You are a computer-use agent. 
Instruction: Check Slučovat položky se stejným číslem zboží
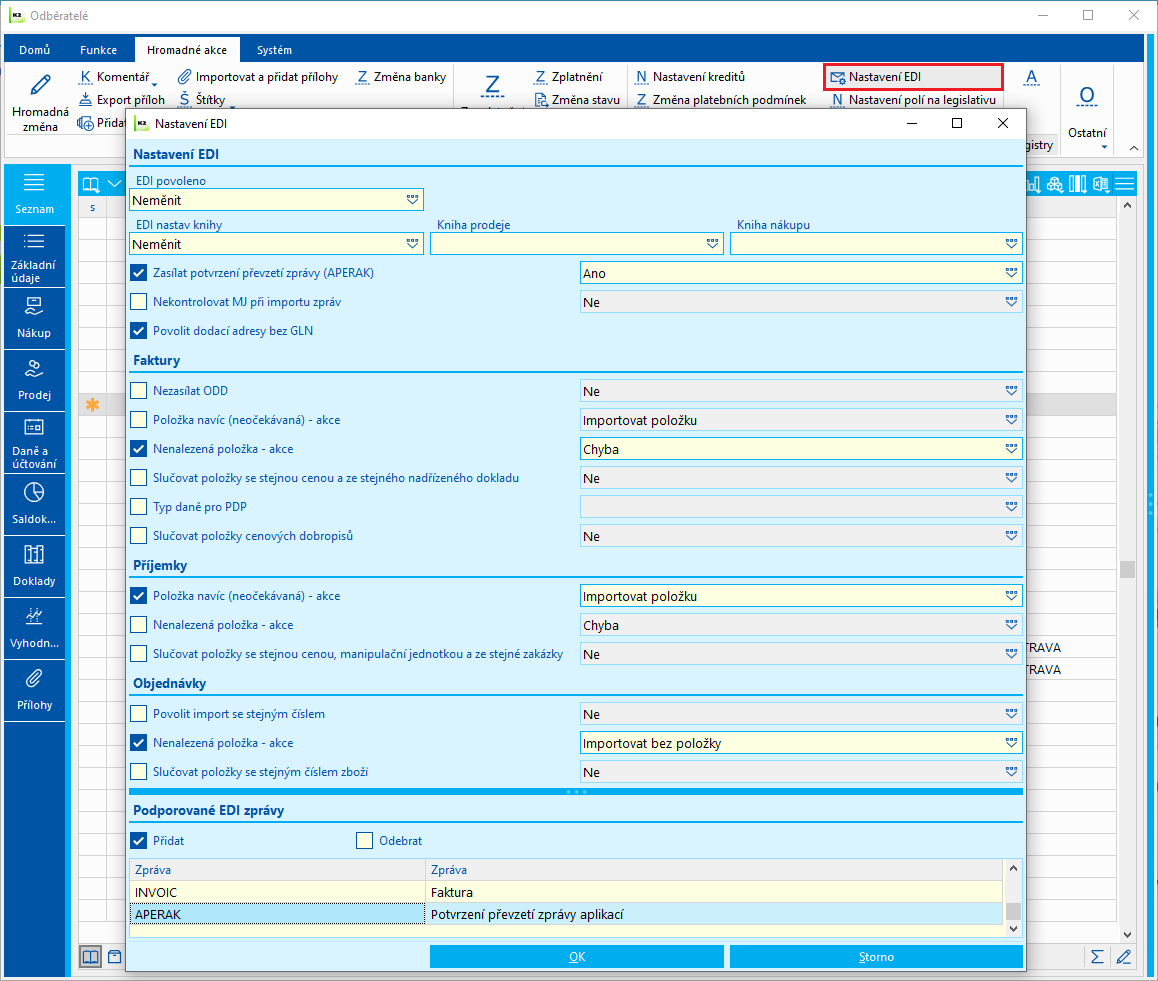click(x=138, y=772)
